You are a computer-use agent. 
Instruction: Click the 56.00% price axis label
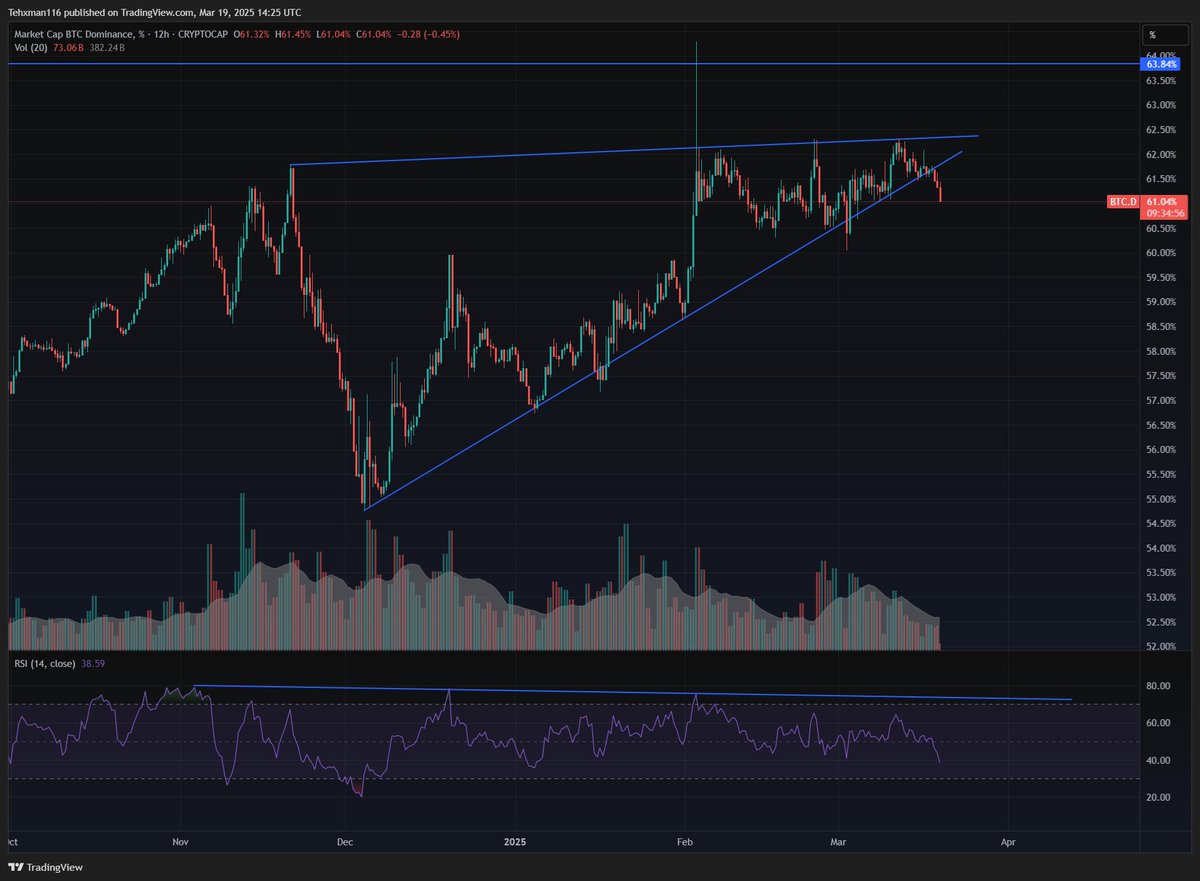[x=1159, y=450]
